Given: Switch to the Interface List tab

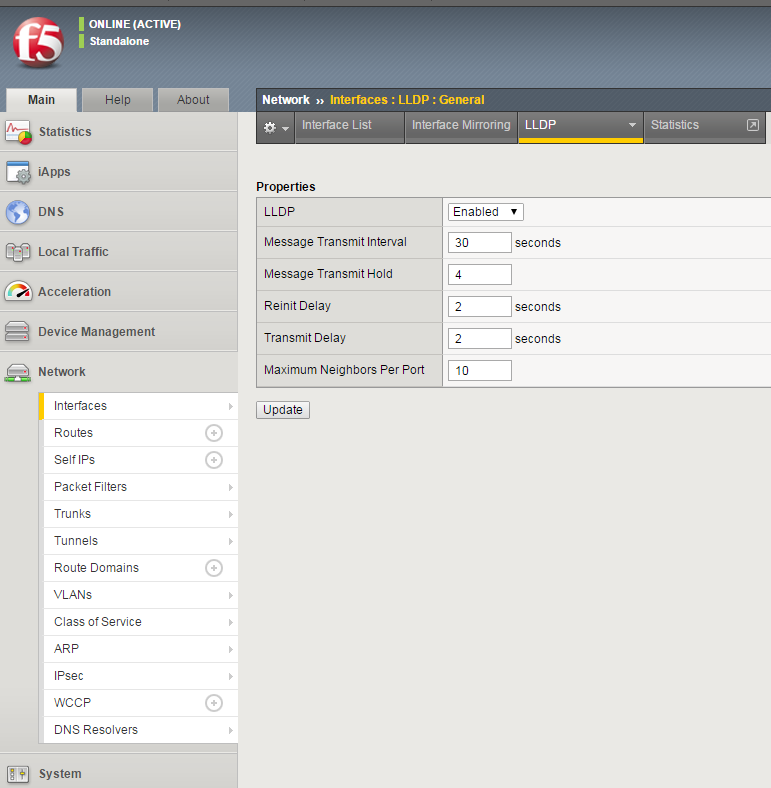Looking at the screenshot, I should (337, 125).
